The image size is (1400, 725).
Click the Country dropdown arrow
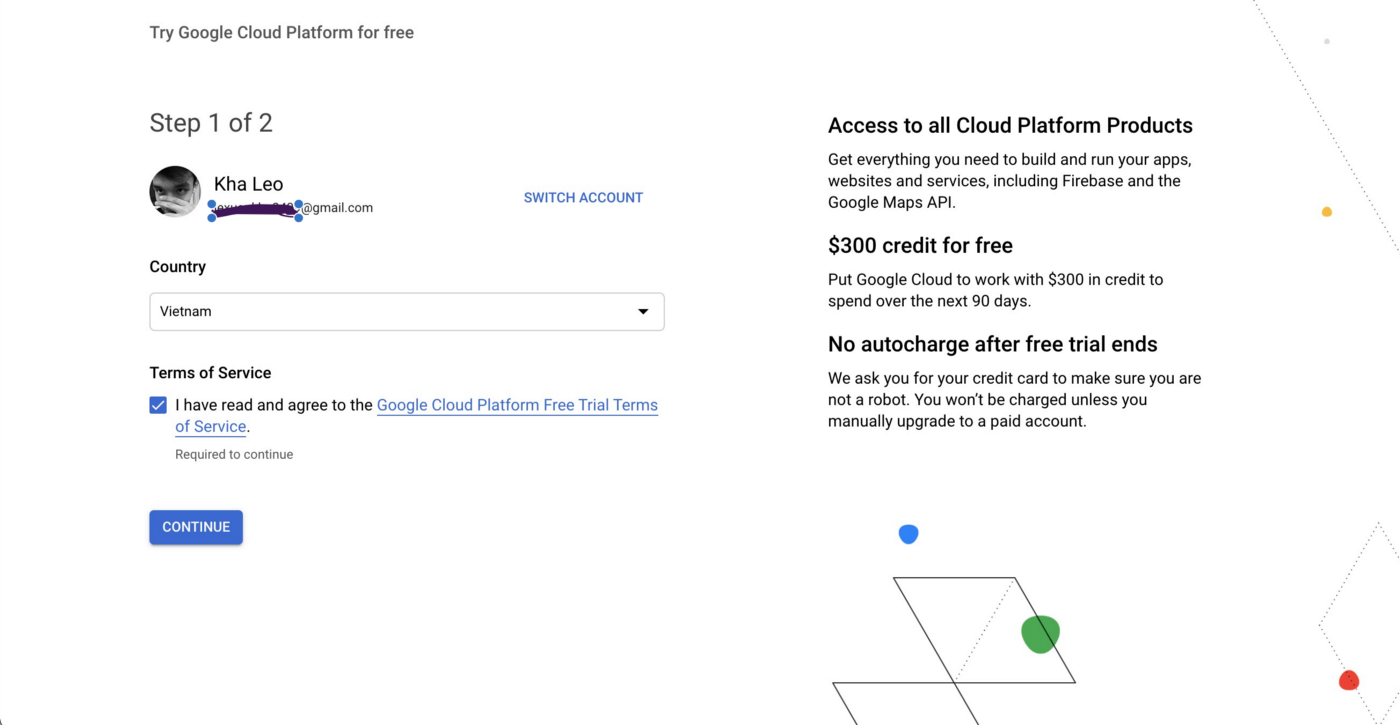coord(643,312)
